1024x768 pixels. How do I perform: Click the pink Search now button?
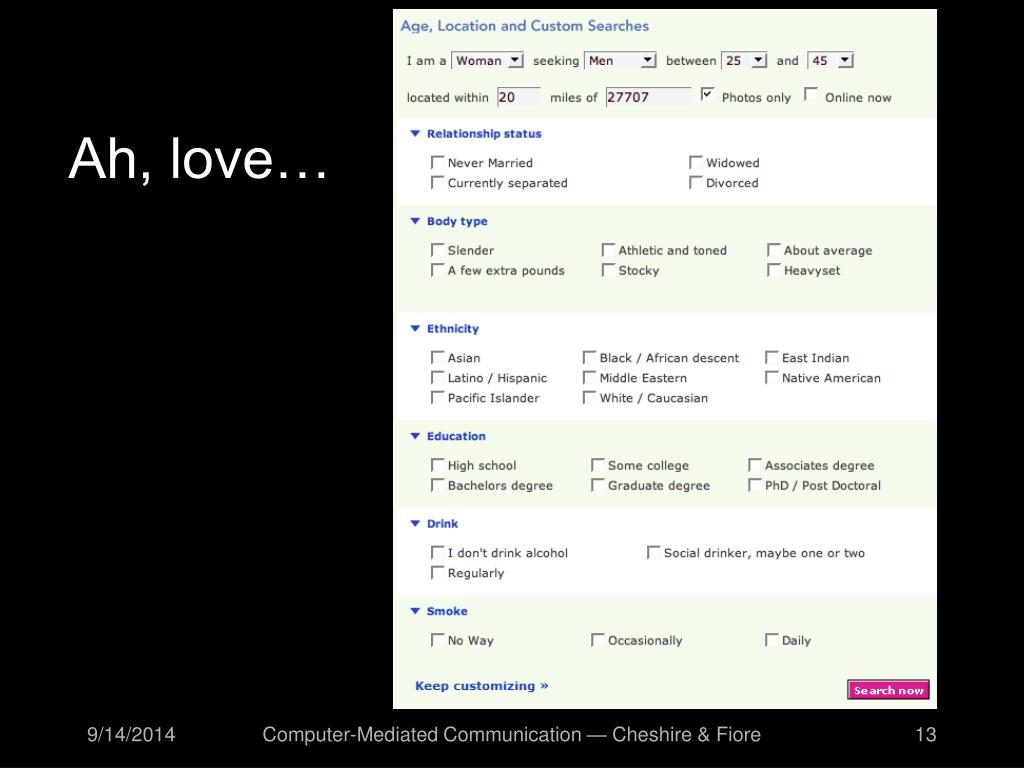pyautogui.click(x=888, y=690)
